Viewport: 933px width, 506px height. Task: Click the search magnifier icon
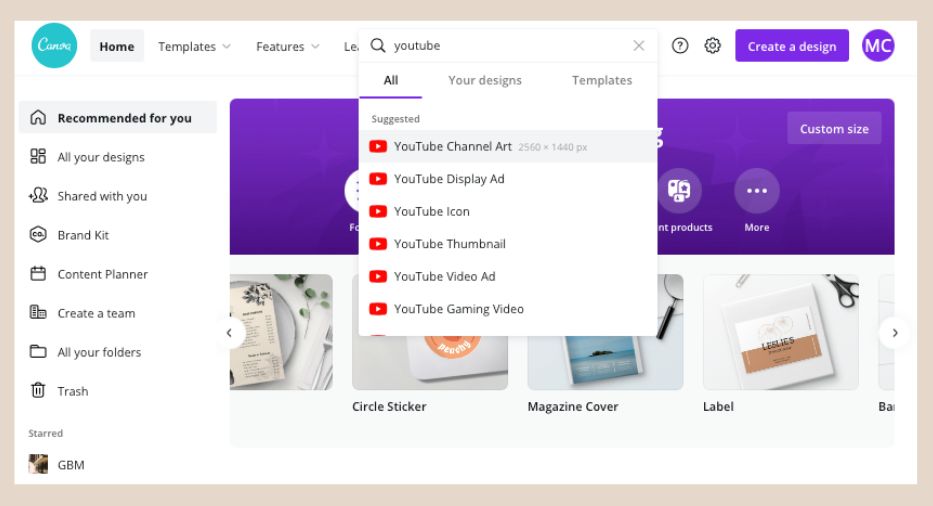pyautogui.click(x=378, y=45)
